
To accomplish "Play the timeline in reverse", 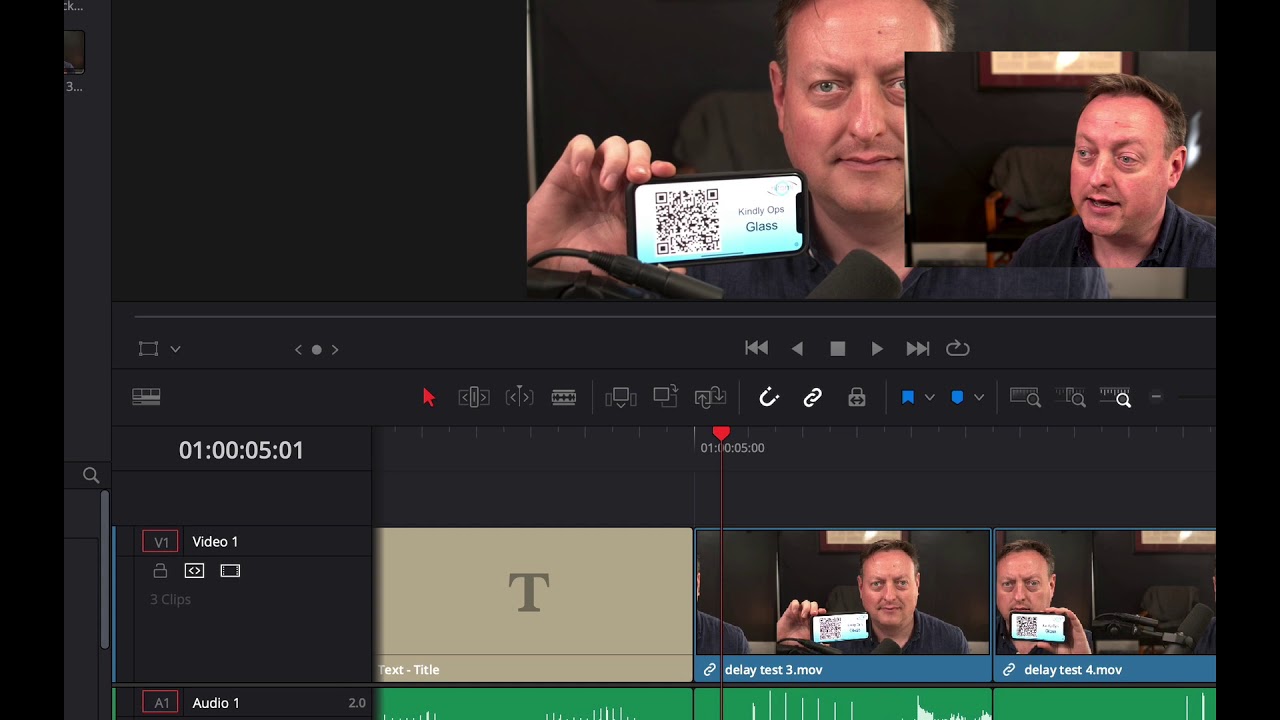I will click(797, 348).
